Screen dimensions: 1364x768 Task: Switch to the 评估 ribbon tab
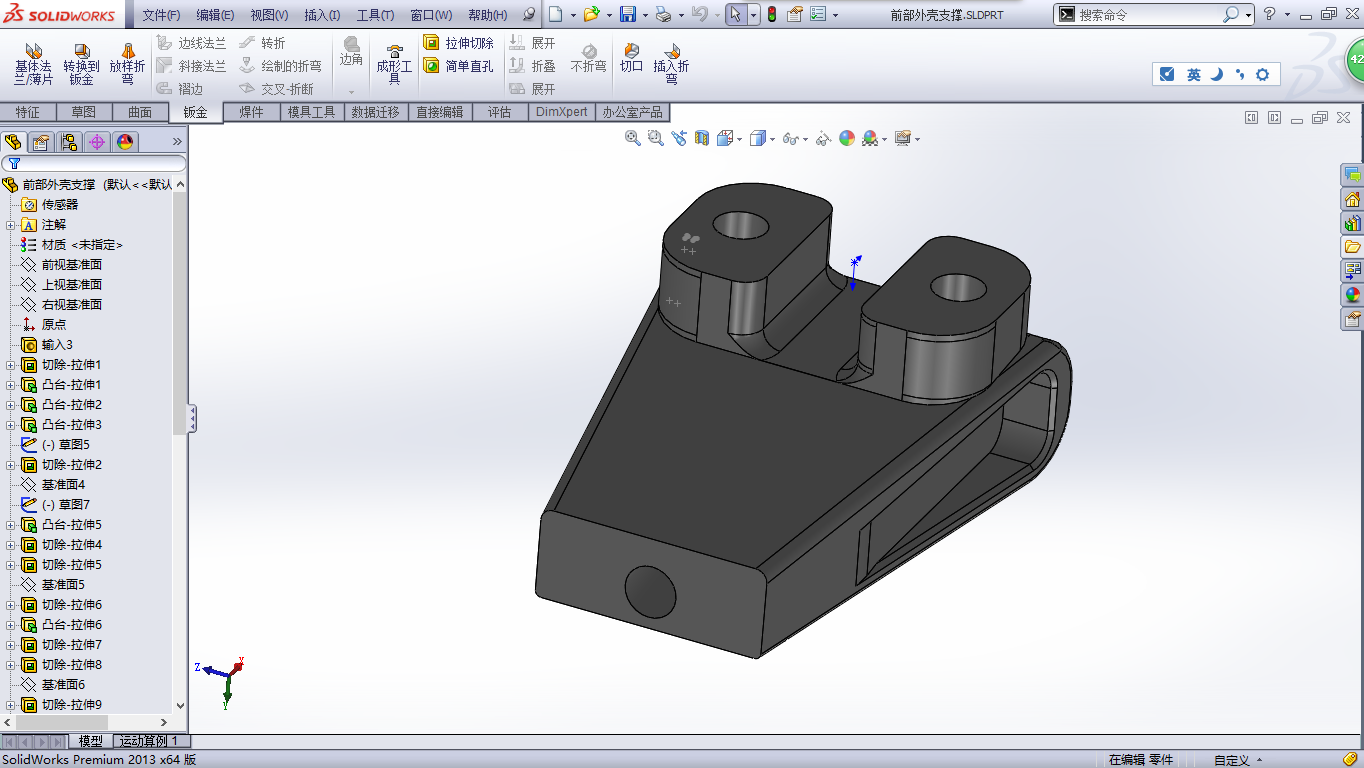(x=499, y=112)
